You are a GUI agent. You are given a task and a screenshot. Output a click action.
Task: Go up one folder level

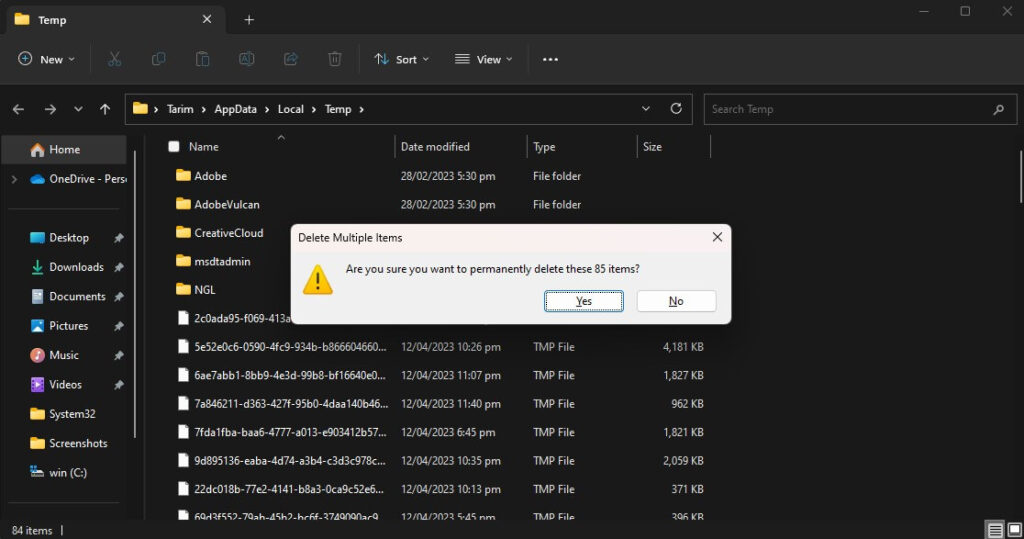click(x=105, y=109)
